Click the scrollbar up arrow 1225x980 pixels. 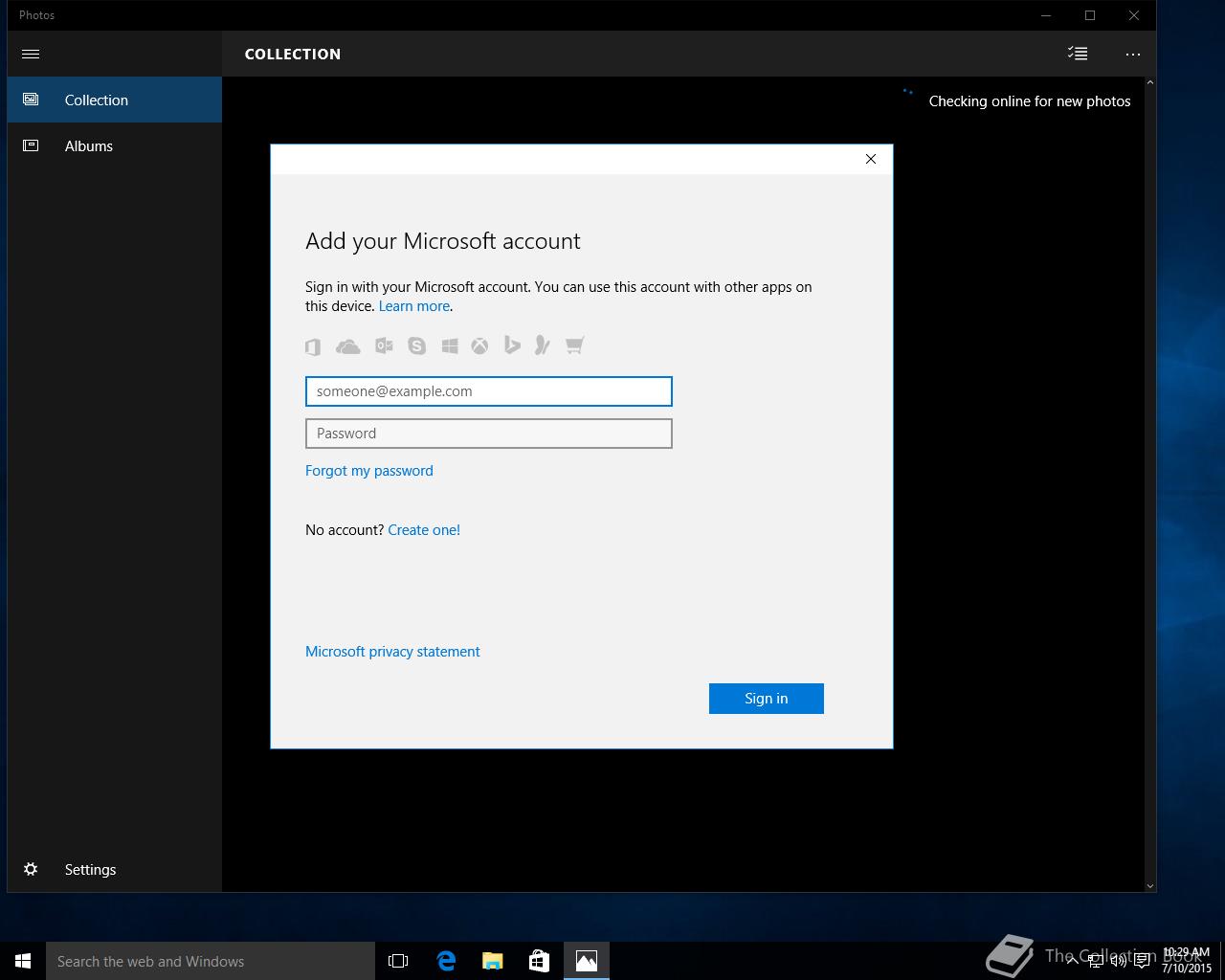1149,83
